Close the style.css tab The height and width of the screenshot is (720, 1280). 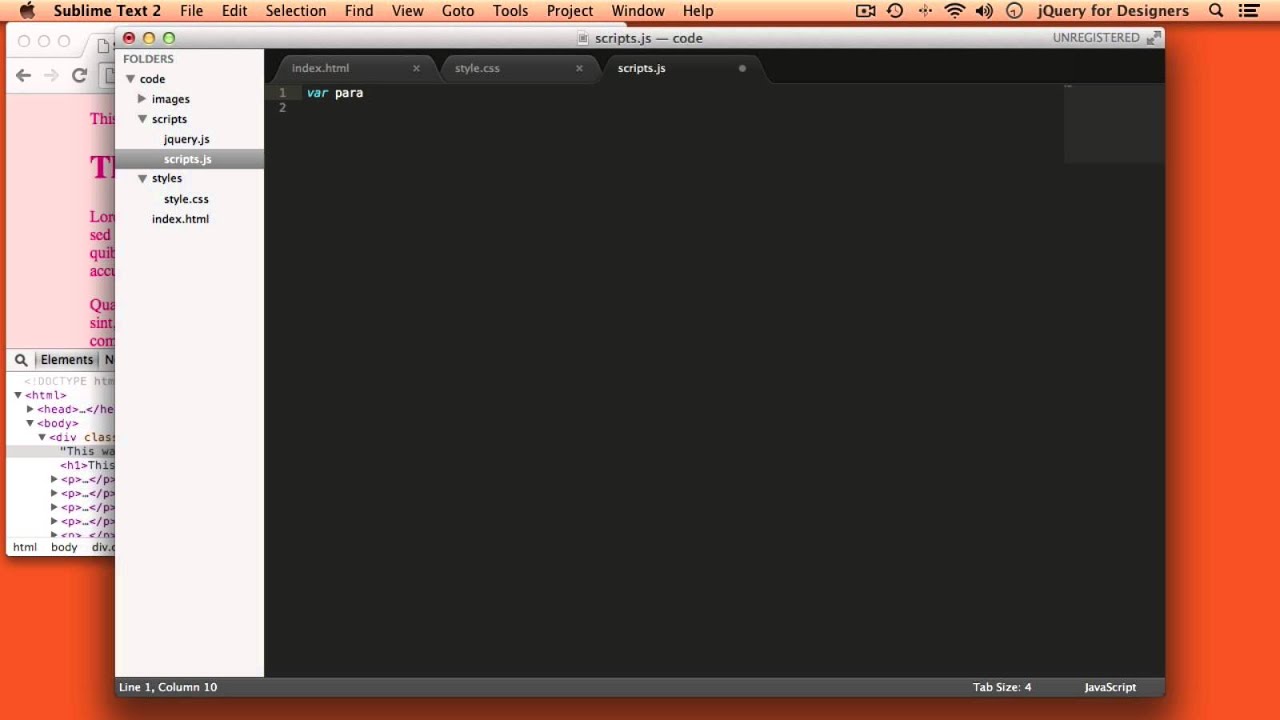(x=579, y=68)
